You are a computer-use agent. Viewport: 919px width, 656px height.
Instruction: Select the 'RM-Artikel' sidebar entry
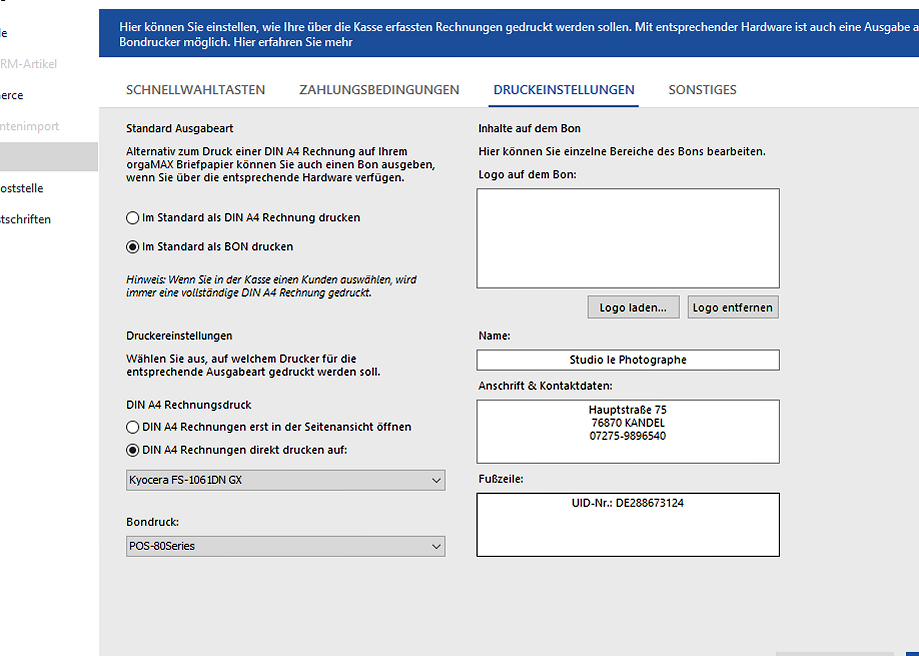pos(28,64)
